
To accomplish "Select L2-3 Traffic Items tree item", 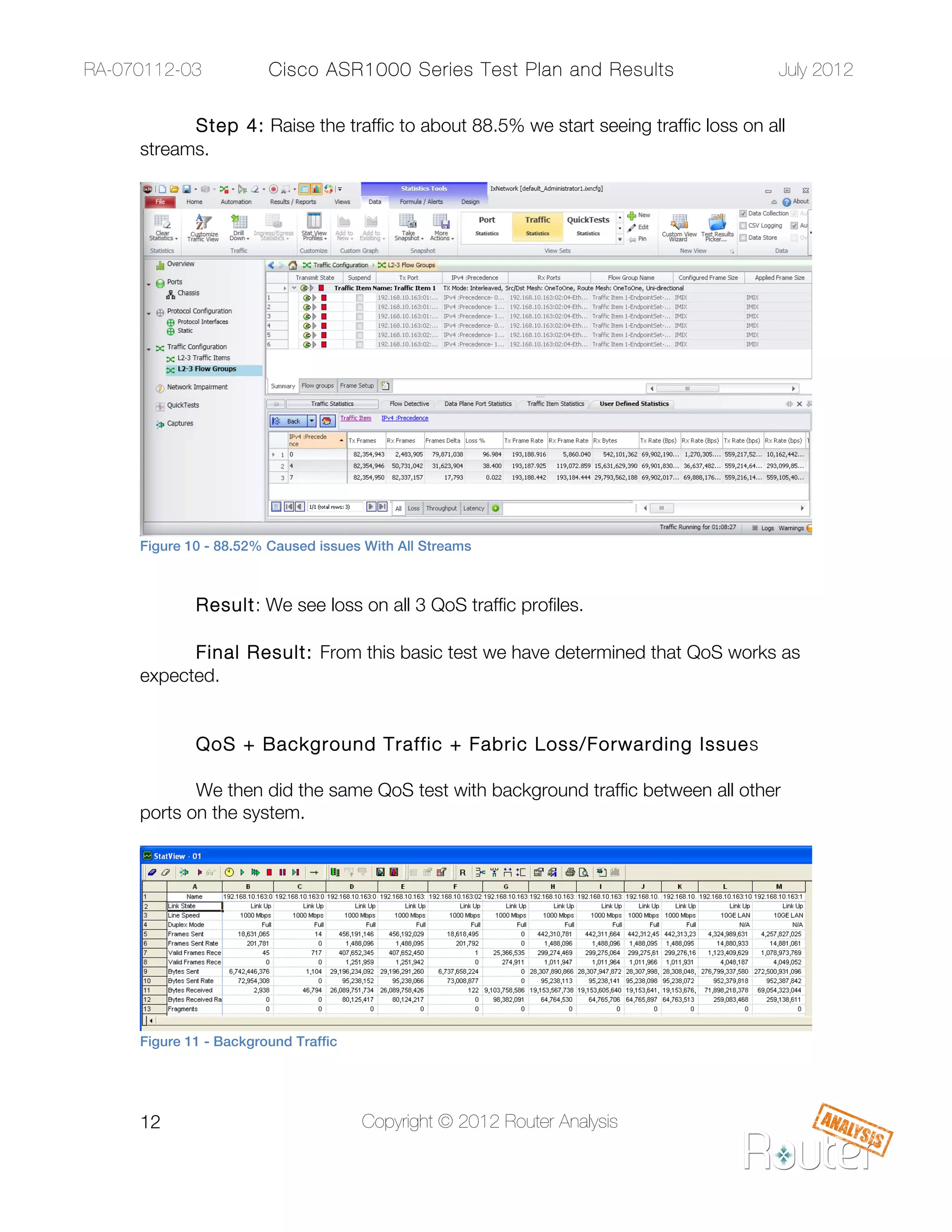I will (204, 358).
